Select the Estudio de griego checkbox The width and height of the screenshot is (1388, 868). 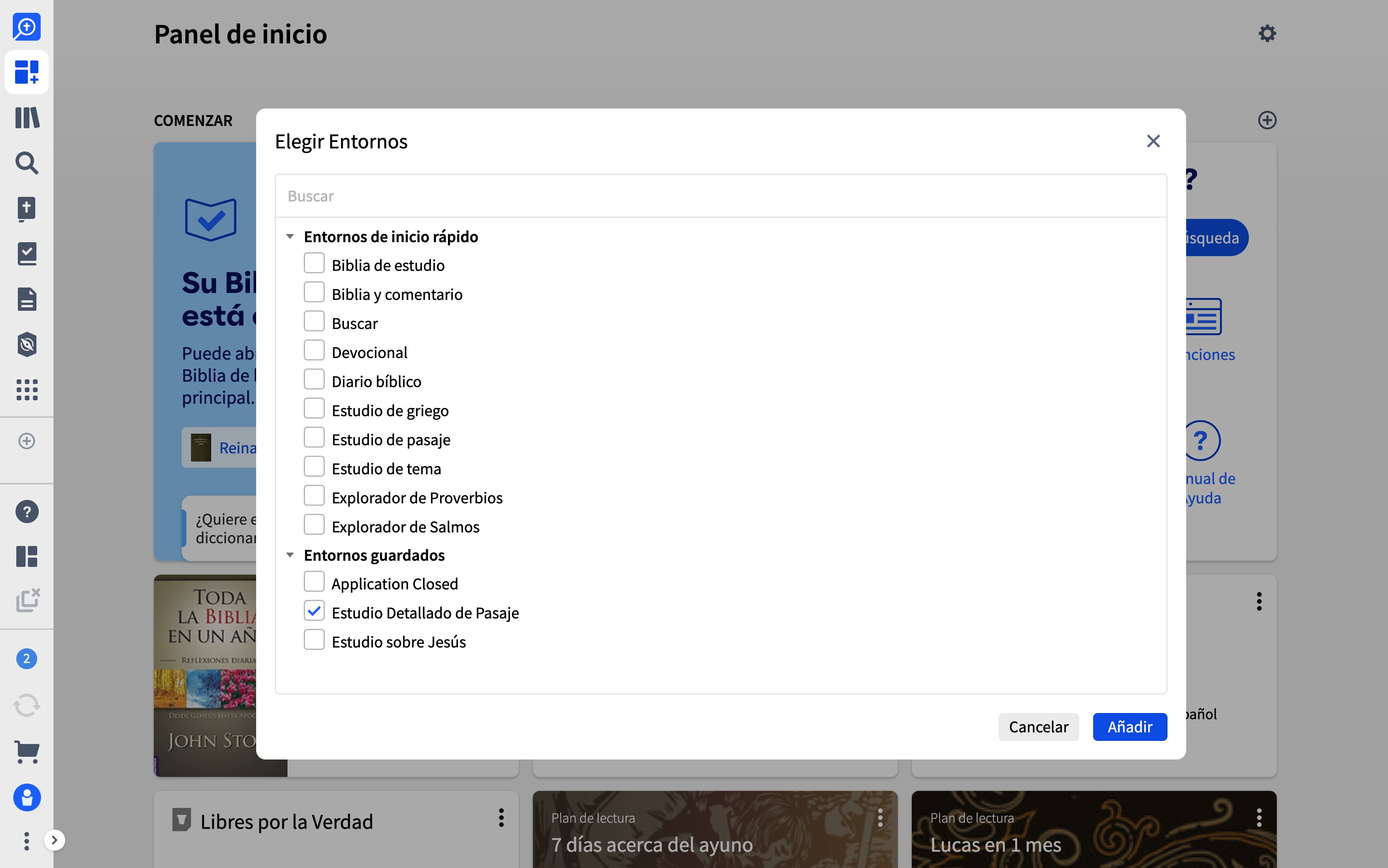[x=314, y=409]
